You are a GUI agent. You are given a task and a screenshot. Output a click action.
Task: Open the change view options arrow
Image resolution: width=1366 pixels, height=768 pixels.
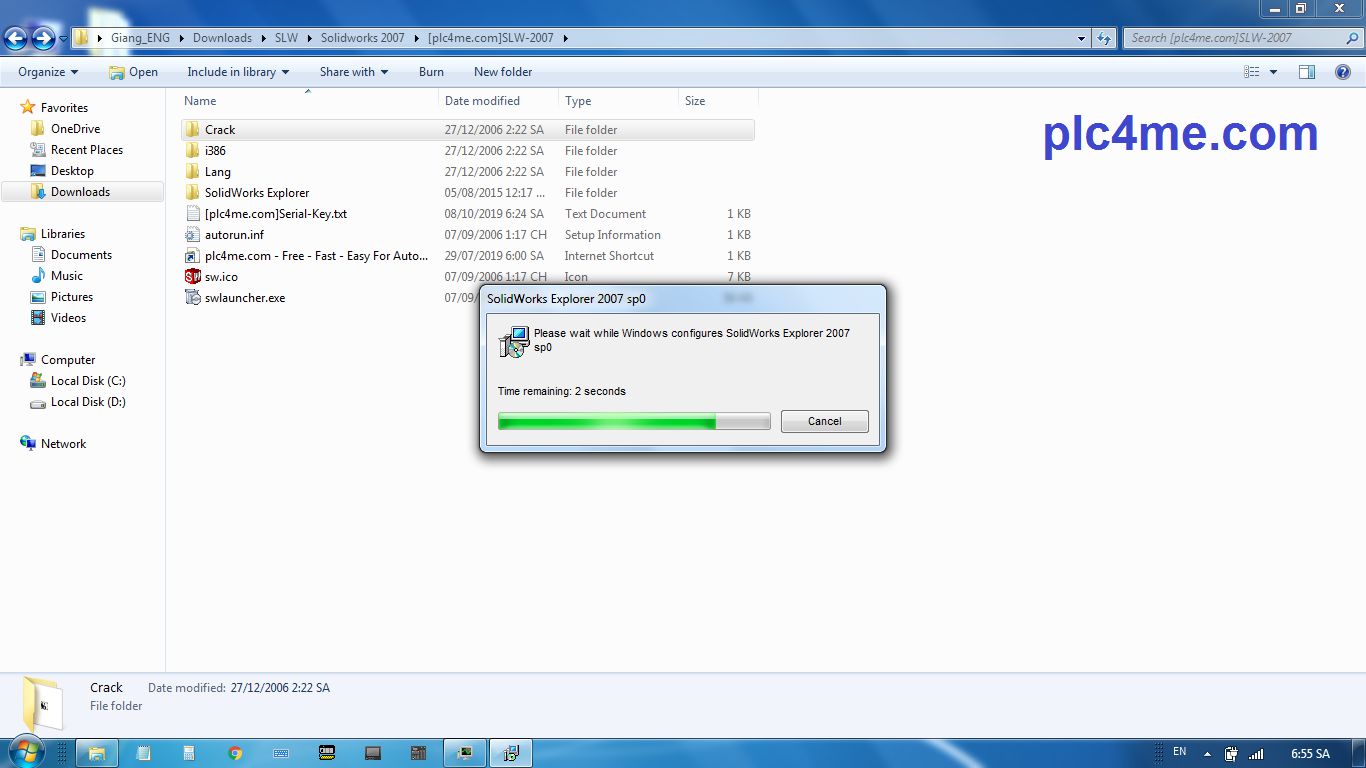point(1273,72)
